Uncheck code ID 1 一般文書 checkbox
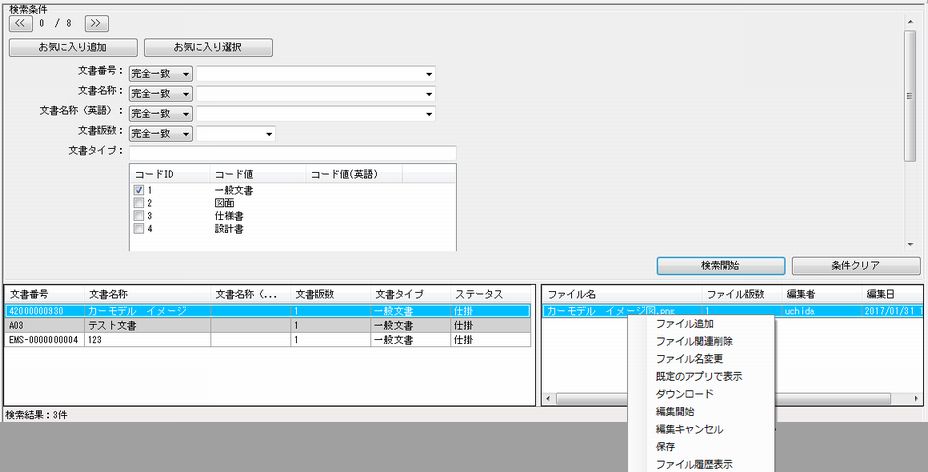 tap(138, 190)
